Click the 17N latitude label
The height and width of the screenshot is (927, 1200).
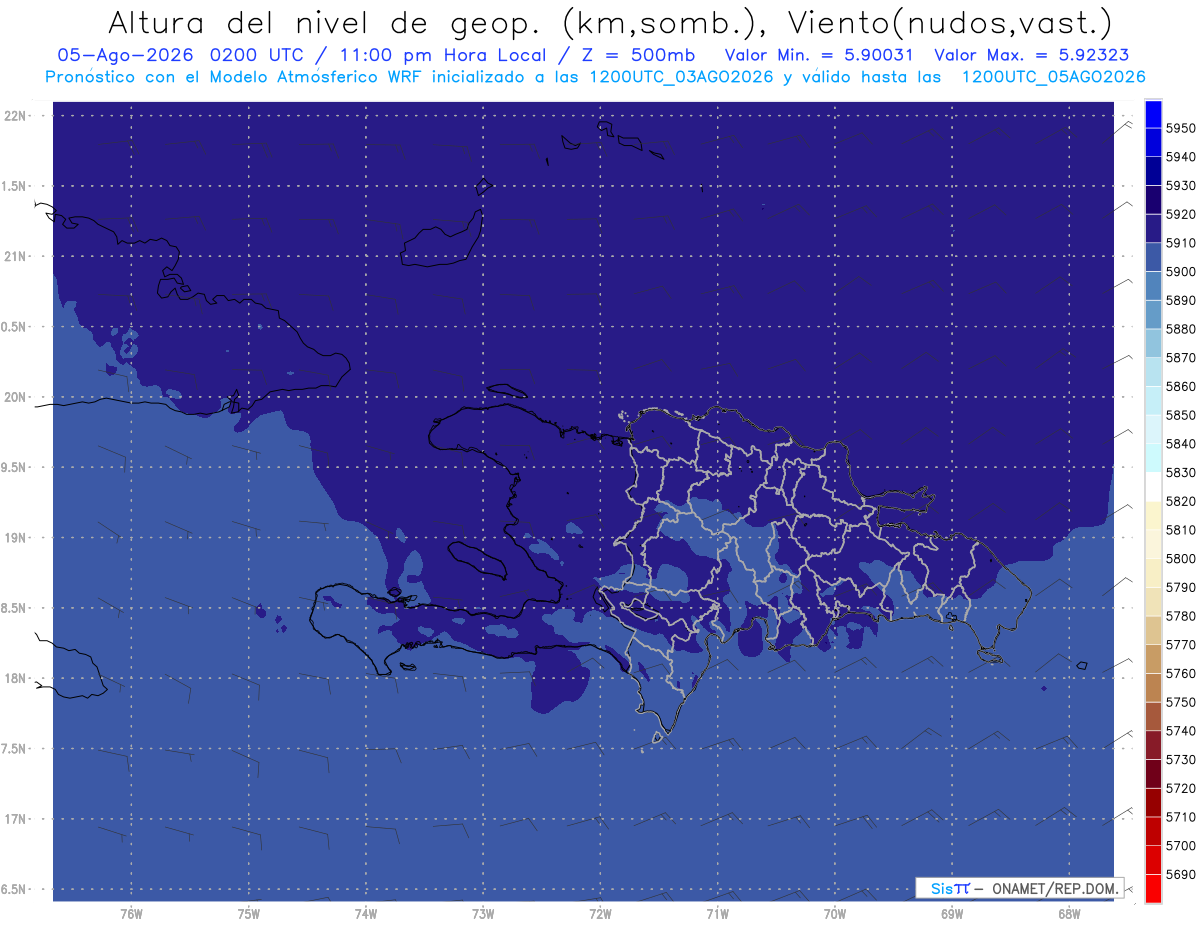[16, 819]
